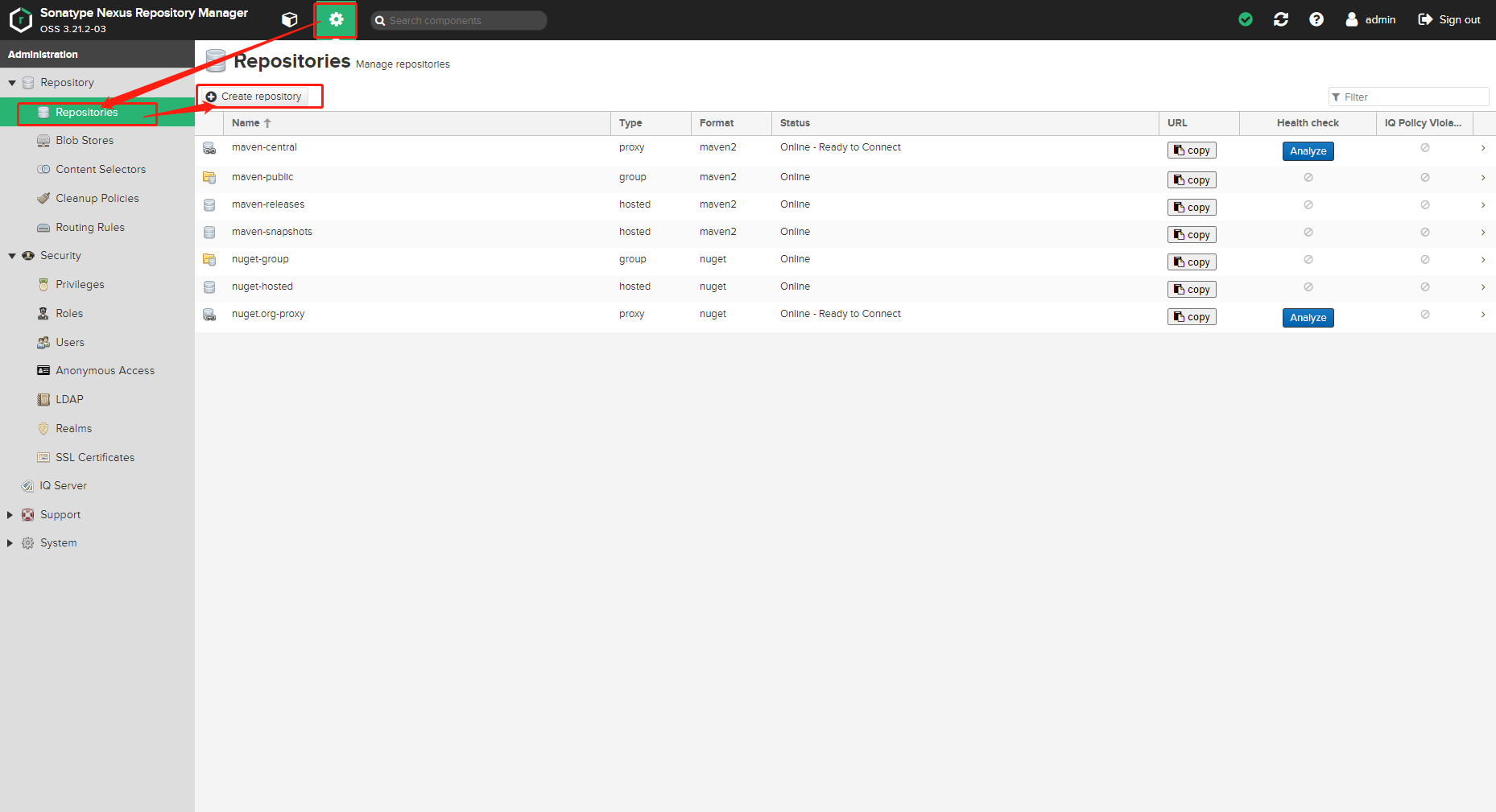
Task: Copy URL of nuget.org-proxy repository
Action: click(1192, 317)
